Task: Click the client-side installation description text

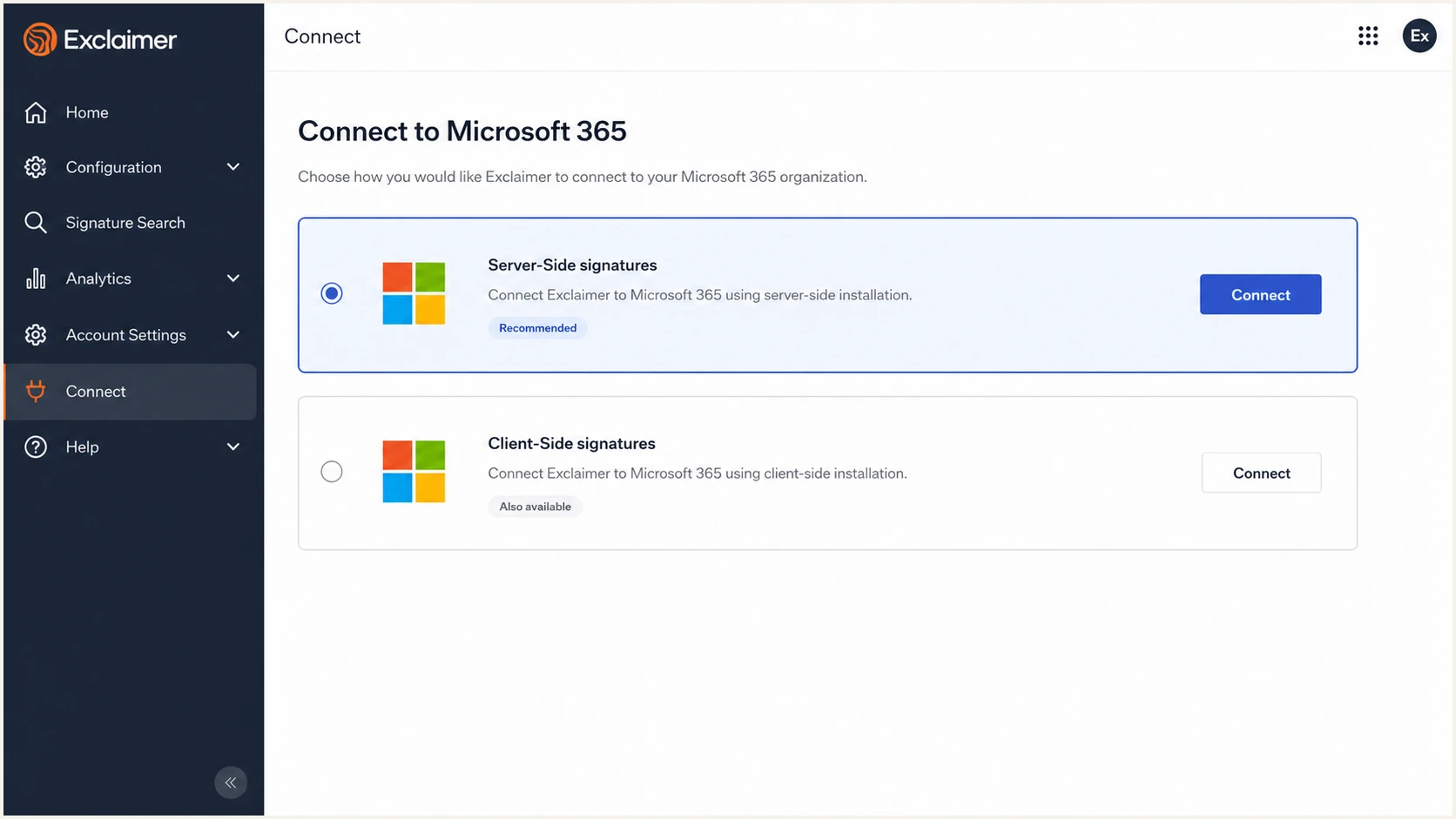Action: [698, 473]
